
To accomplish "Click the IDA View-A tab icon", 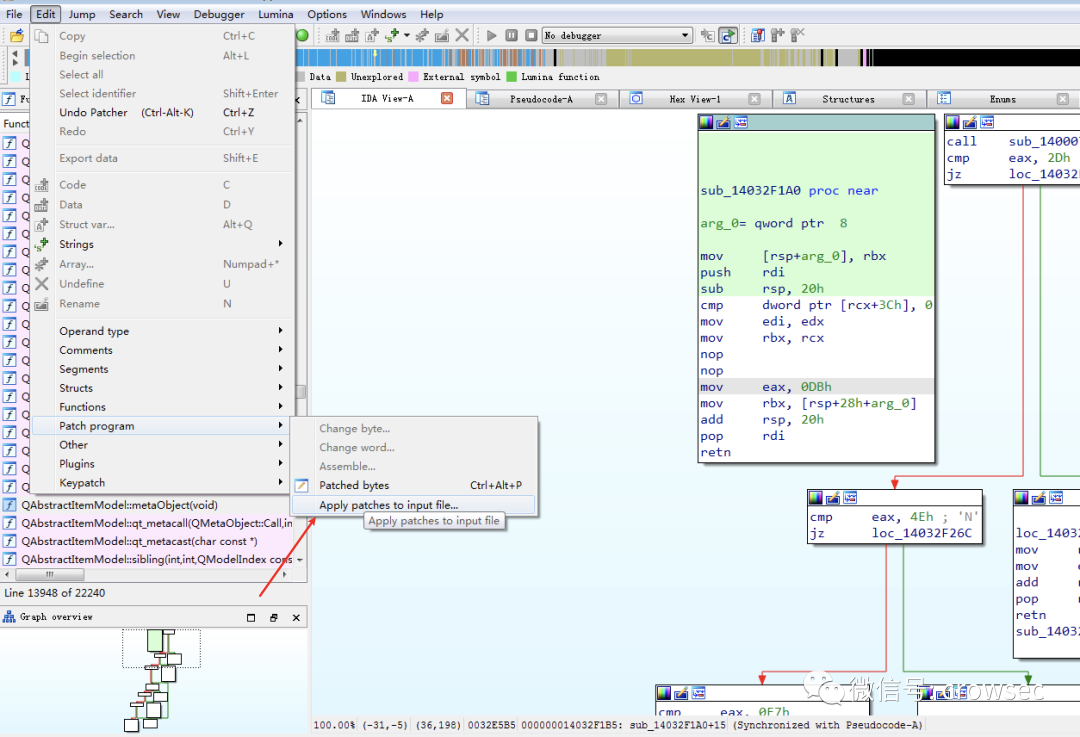I will pos(329,98).
